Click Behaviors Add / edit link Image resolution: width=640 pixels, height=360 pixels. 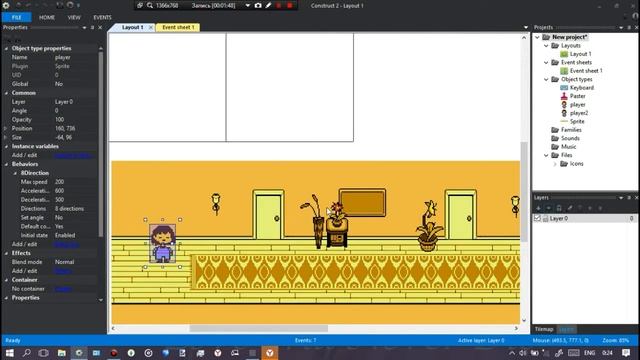[67, 244]
